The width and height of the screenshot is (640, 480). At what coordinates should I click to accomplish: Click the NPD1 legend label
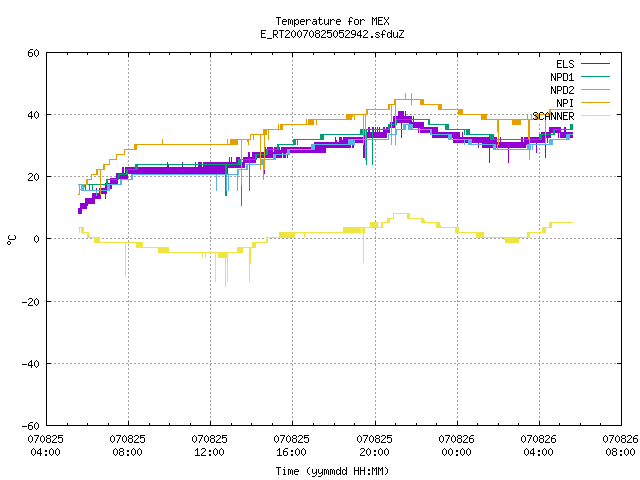562,77
